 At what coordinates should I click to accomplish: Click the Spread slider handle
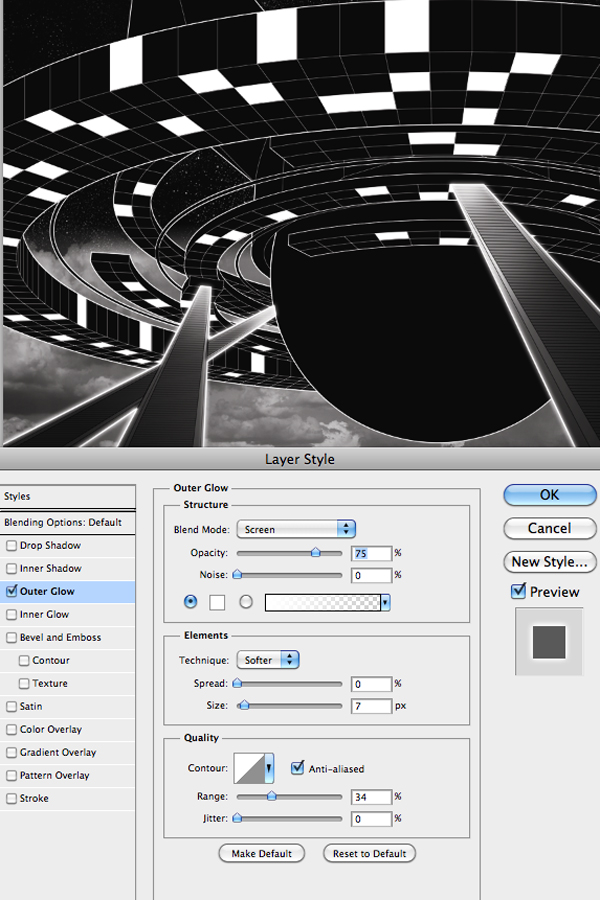coord(237,683)
